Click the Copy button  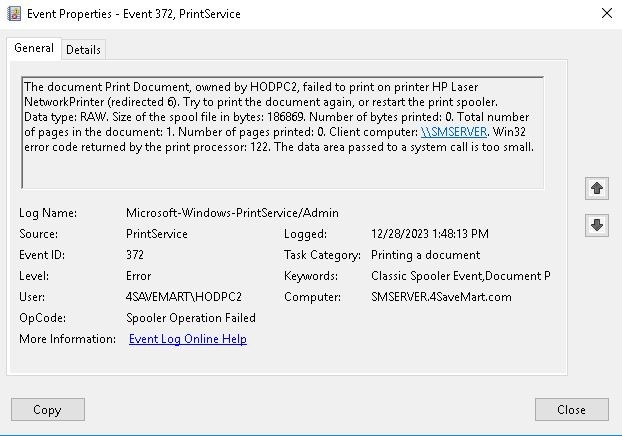(48, 409)
